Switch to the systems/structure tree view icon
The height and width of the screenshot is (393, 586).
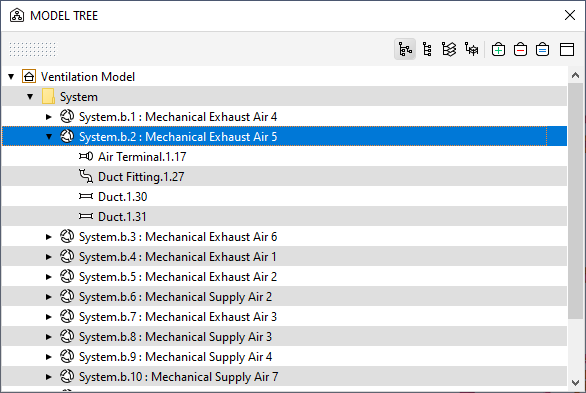pos(471,49)
